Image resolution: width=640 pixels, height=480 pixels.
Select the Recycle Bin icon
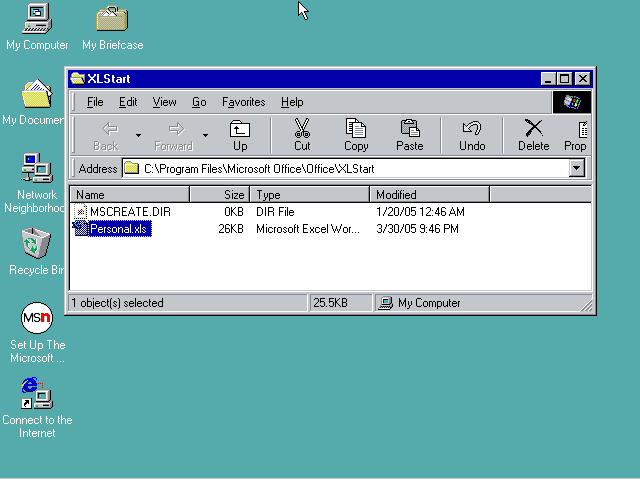[36, 251]
